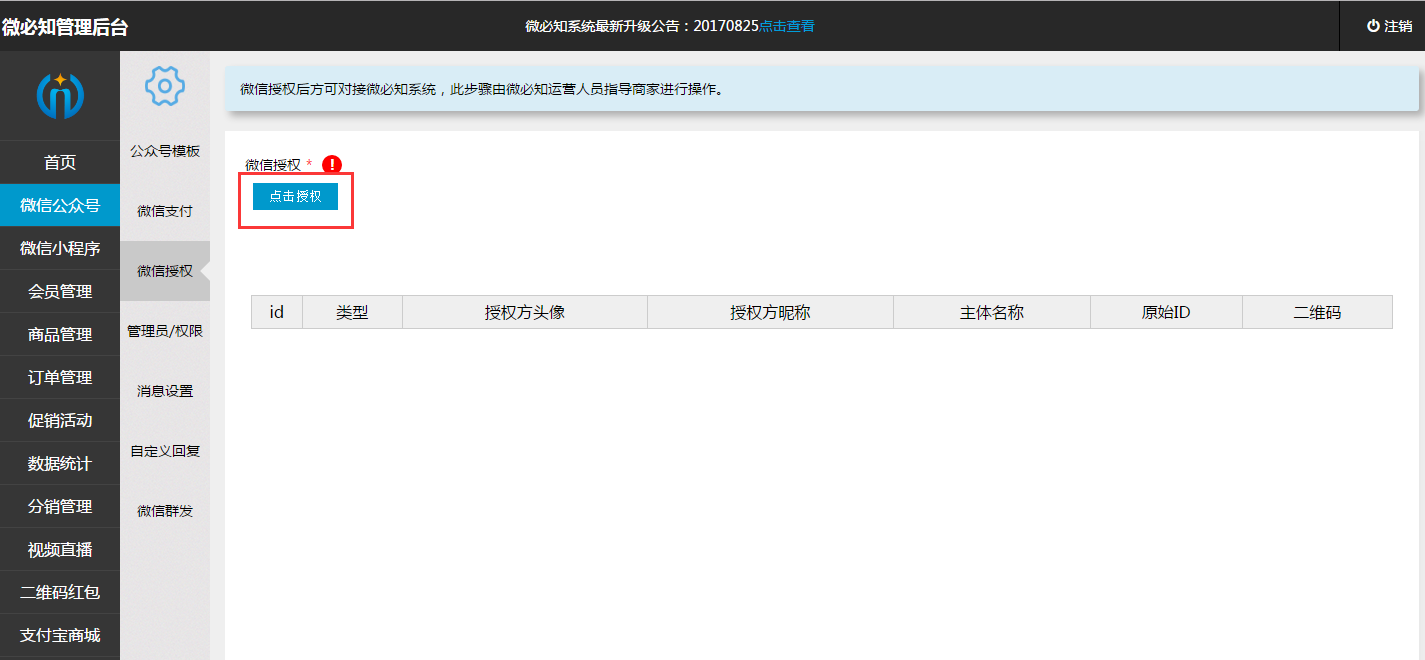Open 促销活动 menu item
The height and width of the screenshot is (660, 1425).
[x=60, y=420]
